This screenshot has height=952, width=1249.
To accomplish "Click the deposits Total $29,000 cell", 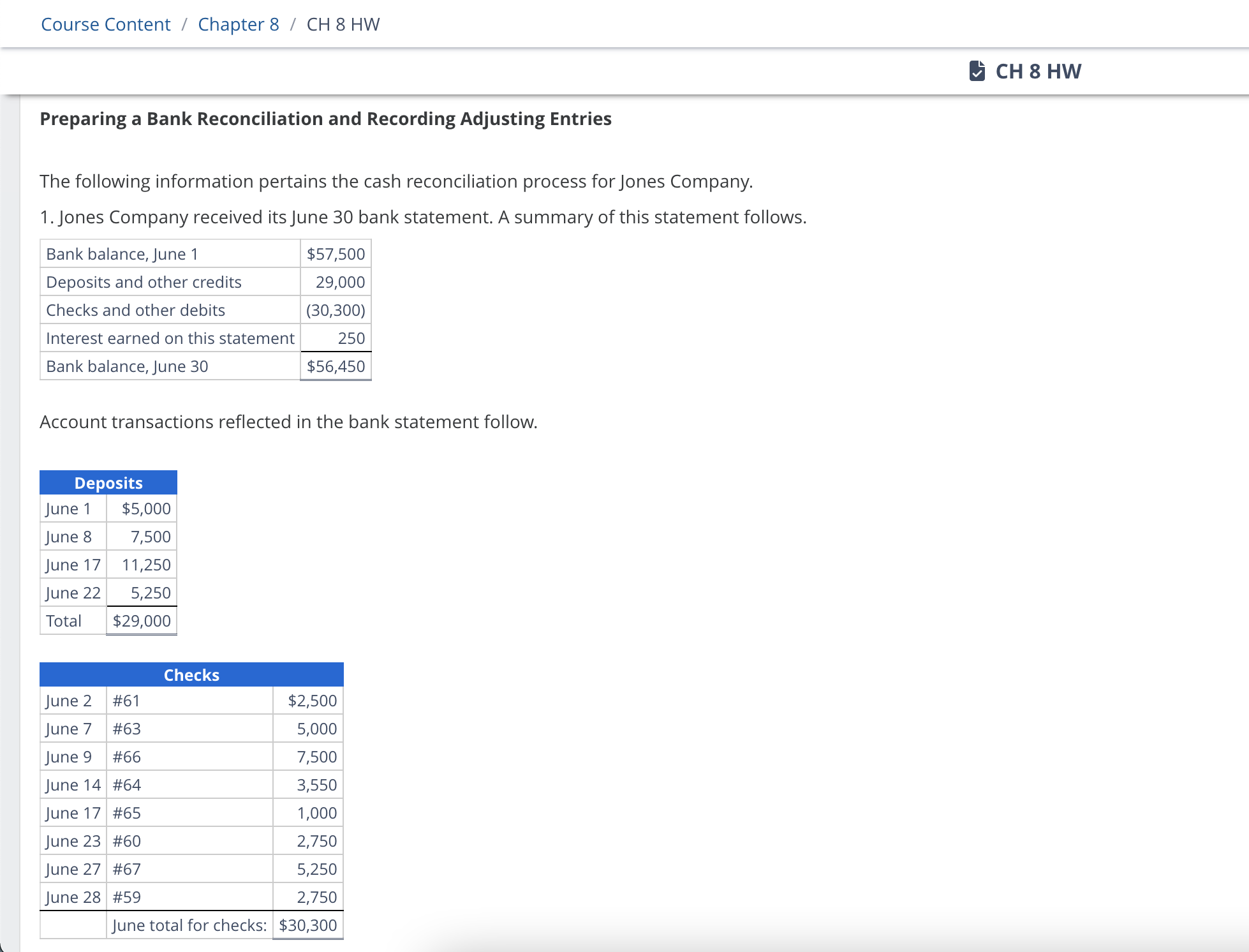I will pos(142,621).
